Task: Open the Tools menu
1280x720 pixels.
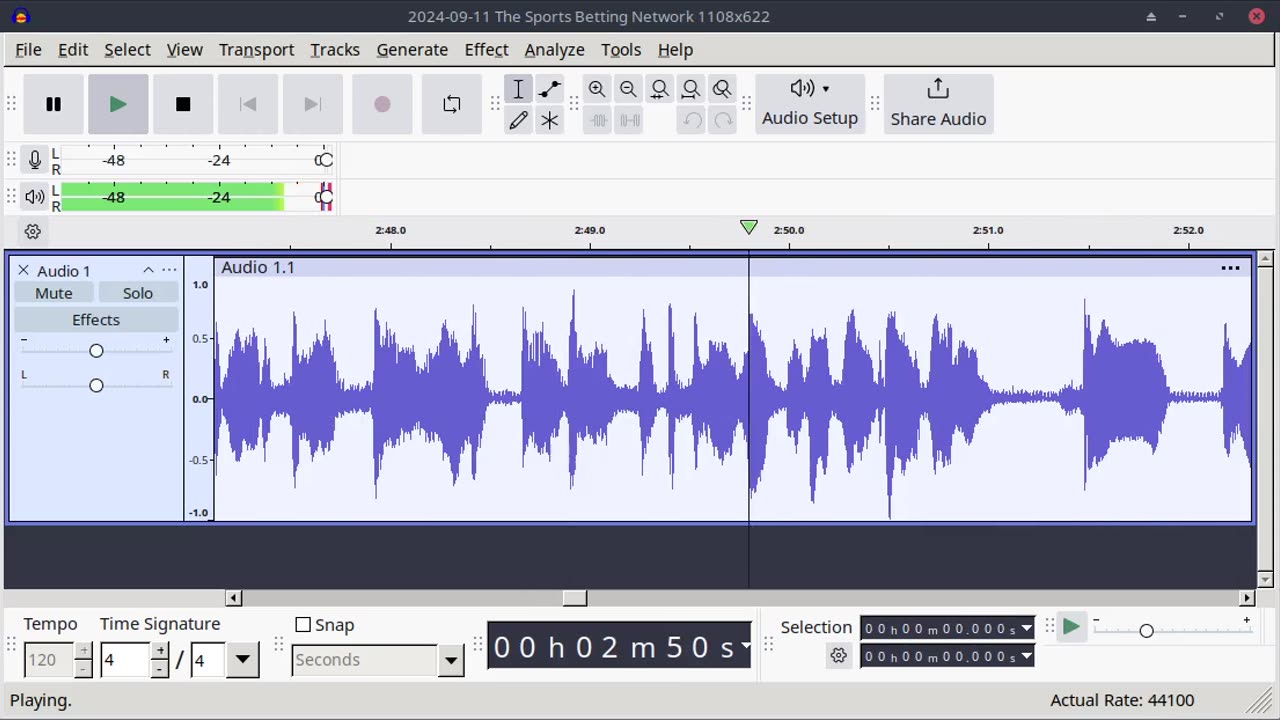Action: click(621, 49)
